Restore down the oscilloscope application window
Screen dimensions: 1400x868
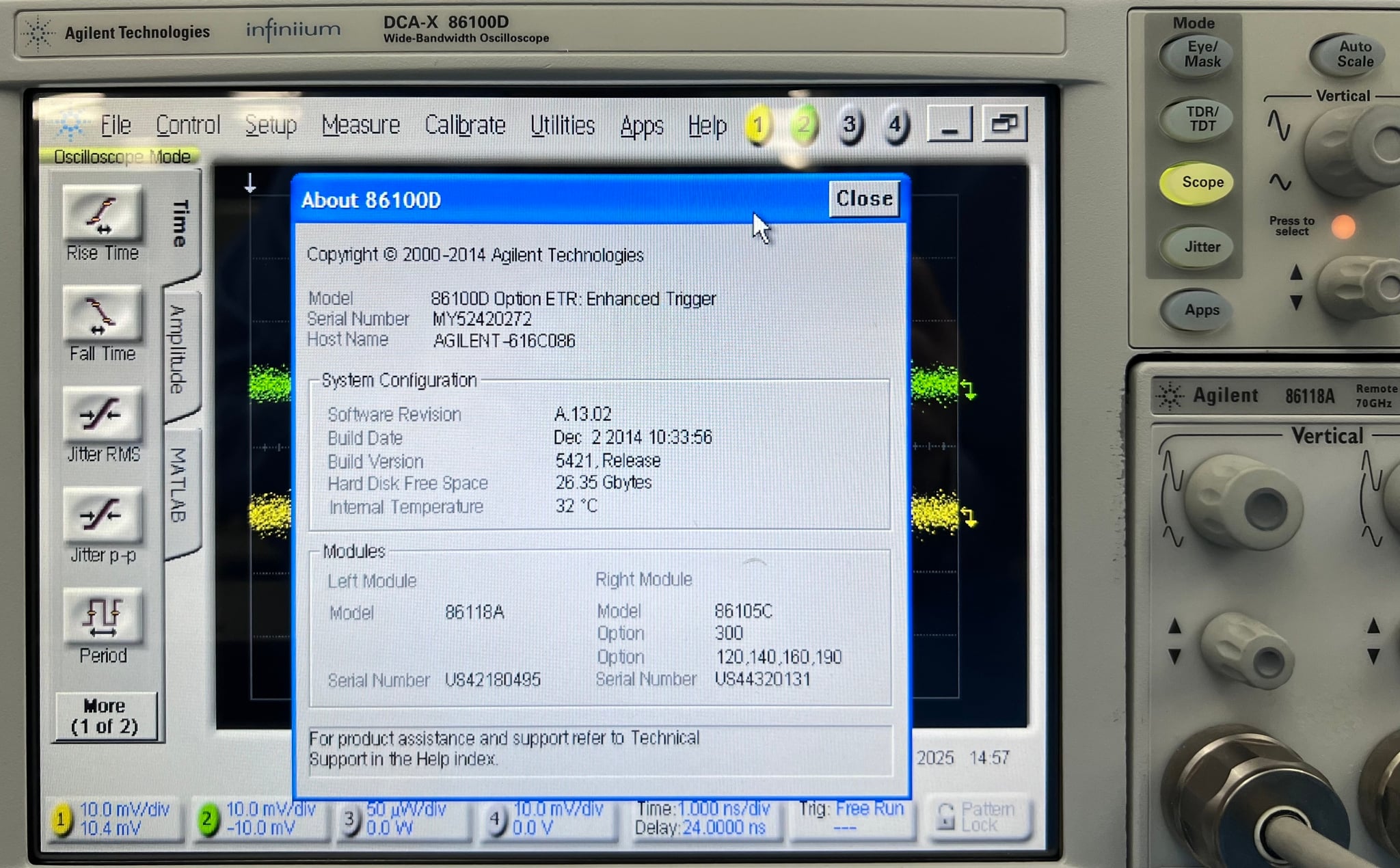click(1004, 124)
